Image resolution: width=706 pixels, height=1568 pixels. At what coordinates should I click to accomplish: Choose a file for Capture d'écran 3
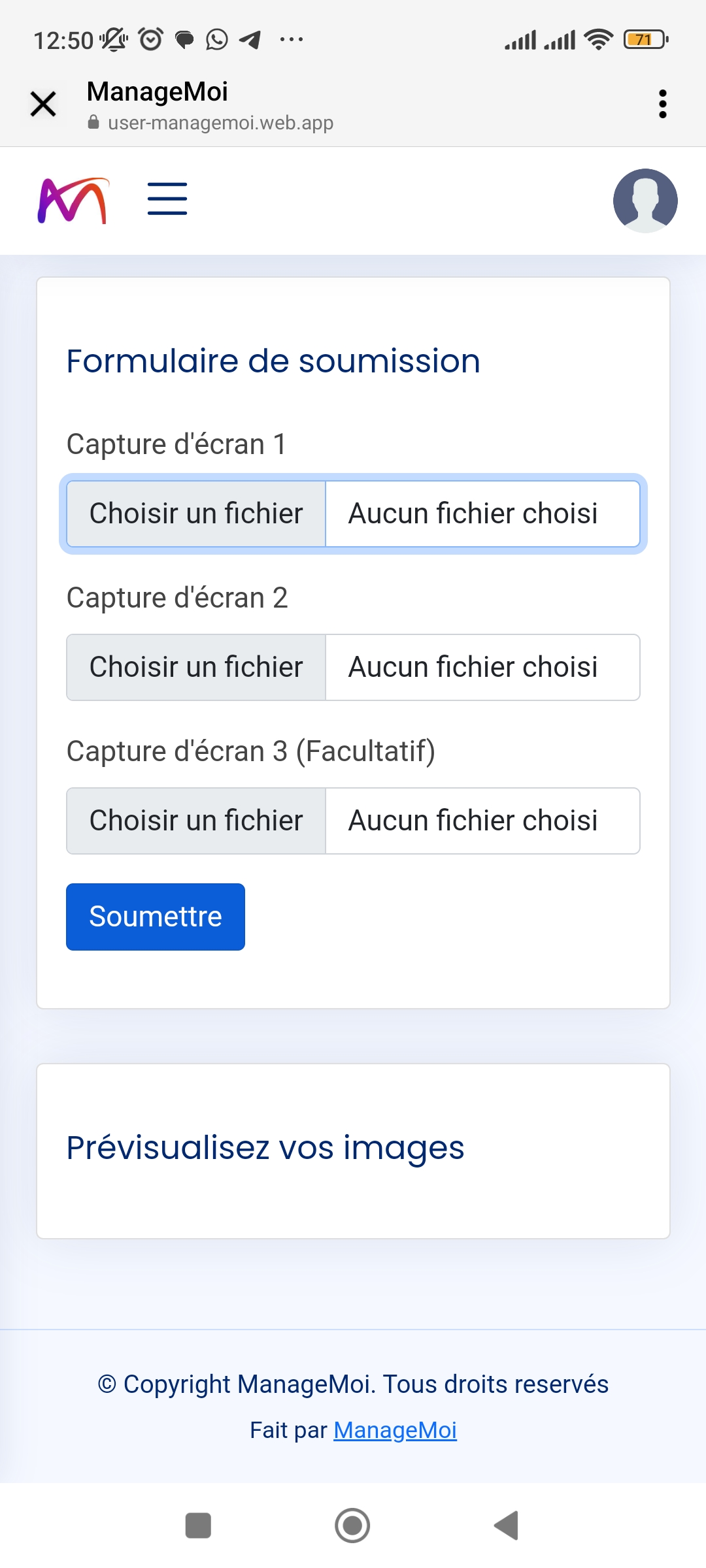pyautogui.click(x=196, y=821)
